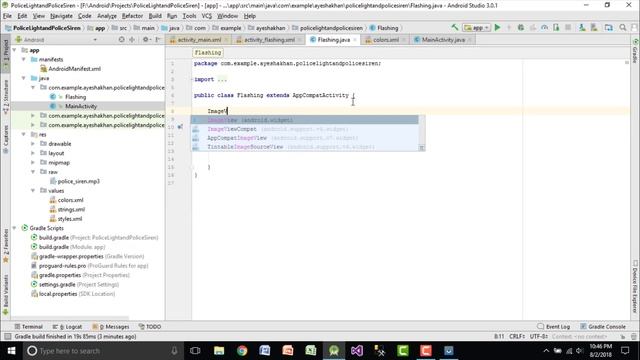Click the Collapse All icon in Project panel
Screen dimensions: 640x360
(x=132, y=40)
